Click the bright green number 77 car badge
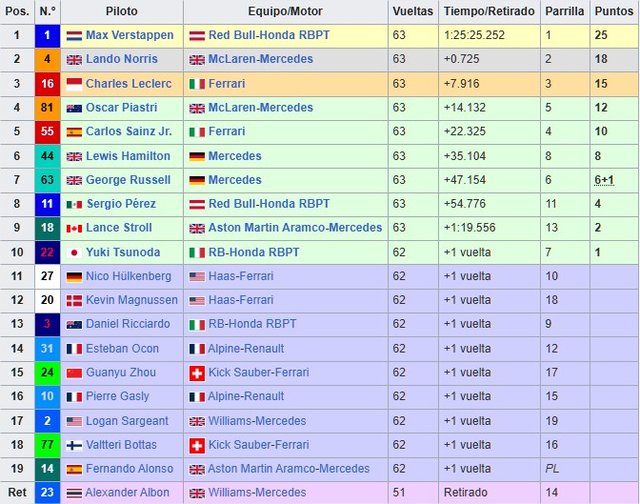The width and height of the screenshot is (640, 504). [47, 445]
